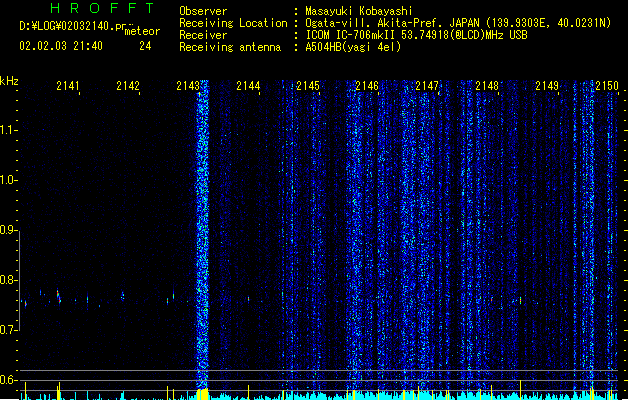Click the Receiver label
The width and height of the screenshot is (629, 400).
203,35
